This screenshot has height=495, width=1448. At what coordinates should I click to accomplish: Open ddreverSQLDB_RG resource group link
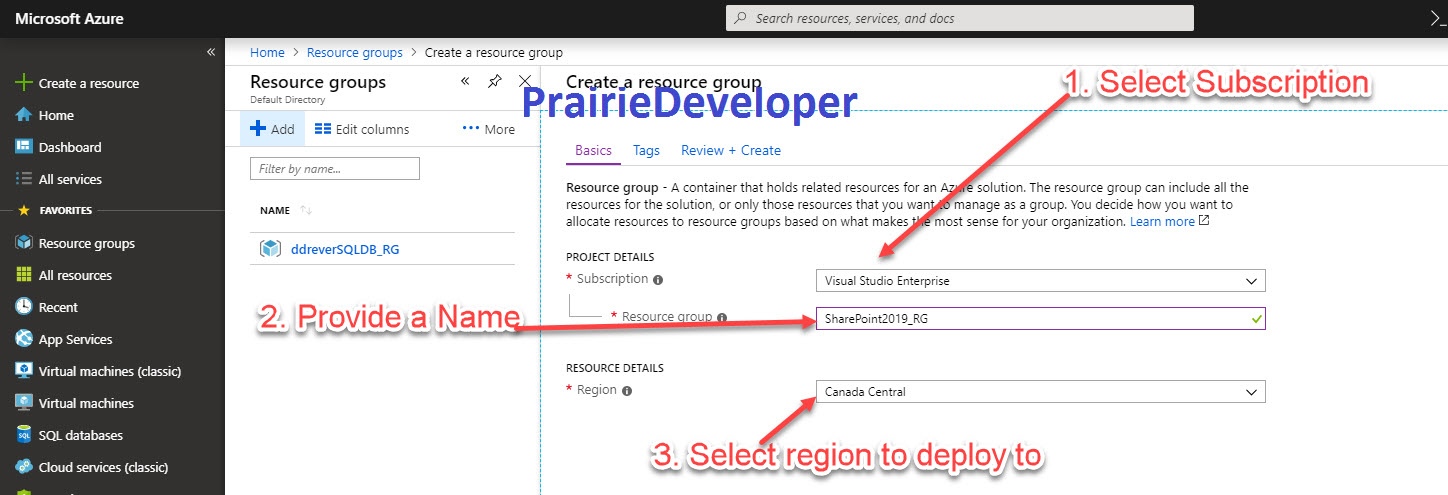(x=345, y=249)
